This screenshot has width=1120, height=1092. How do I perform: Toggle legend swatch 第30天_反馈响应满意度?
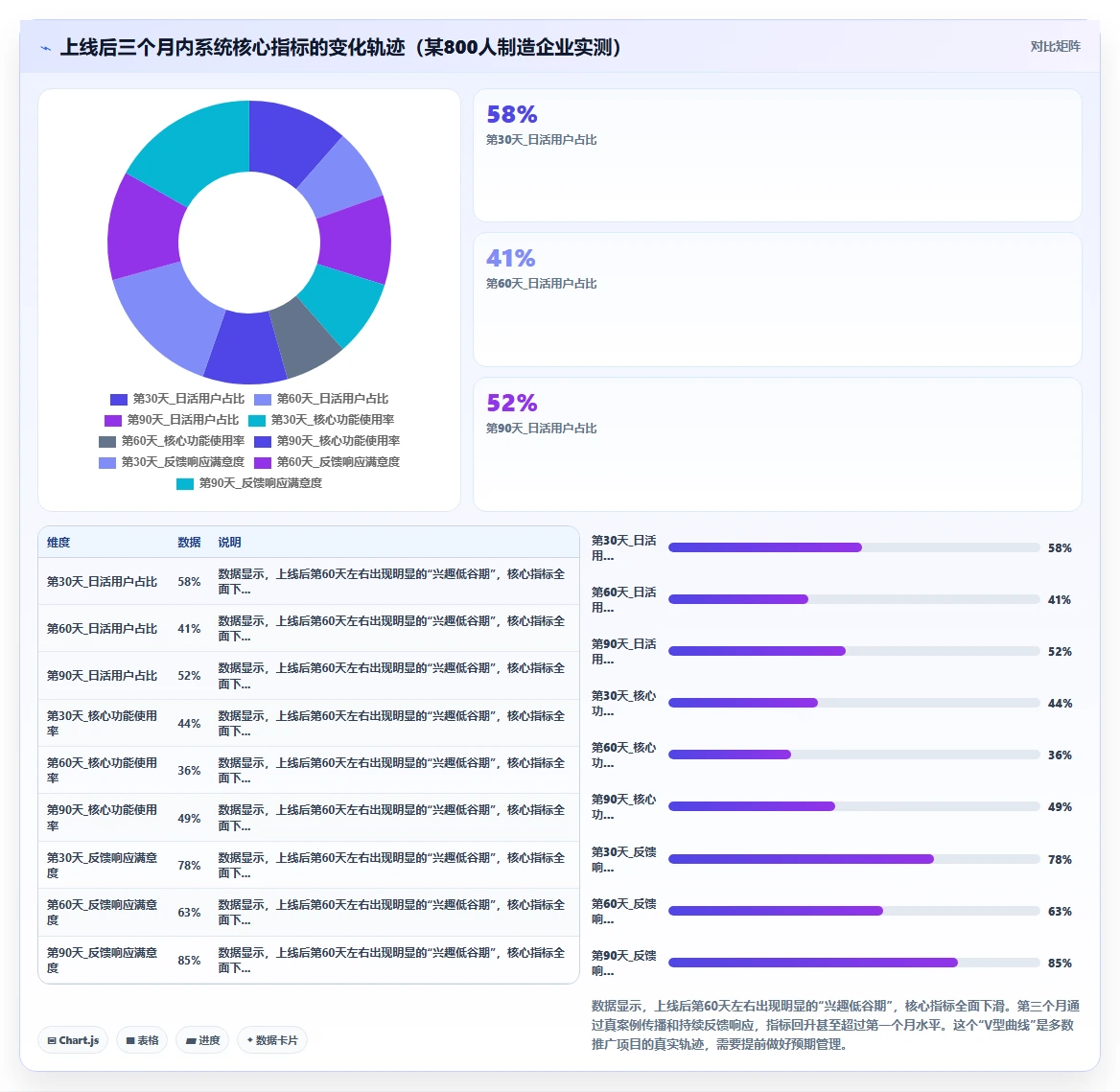coord(107,462)
